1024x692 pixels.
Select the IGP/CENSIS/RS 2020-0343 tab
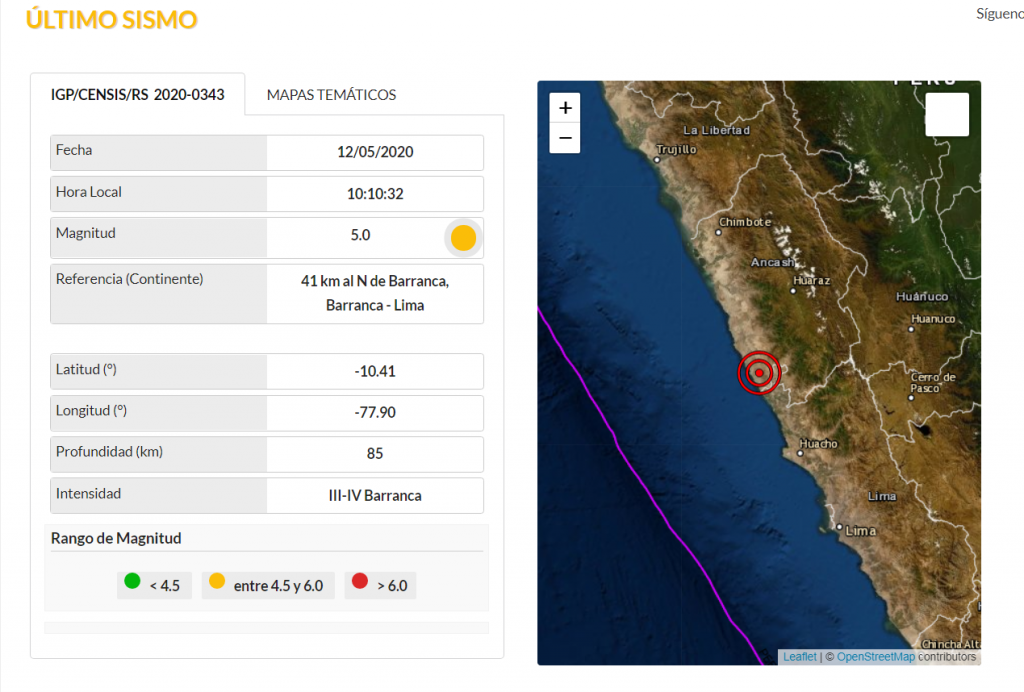[x=137, y=95]
